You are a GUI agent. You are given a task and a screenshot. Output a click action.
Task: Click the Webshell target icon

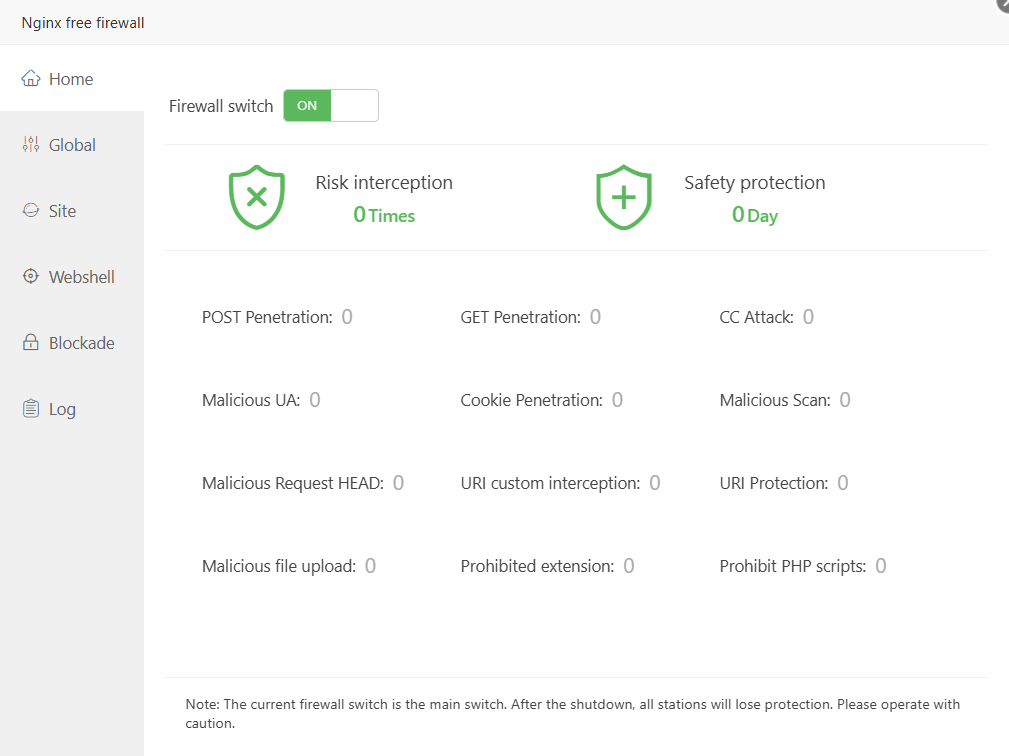(x=31, y=277)
